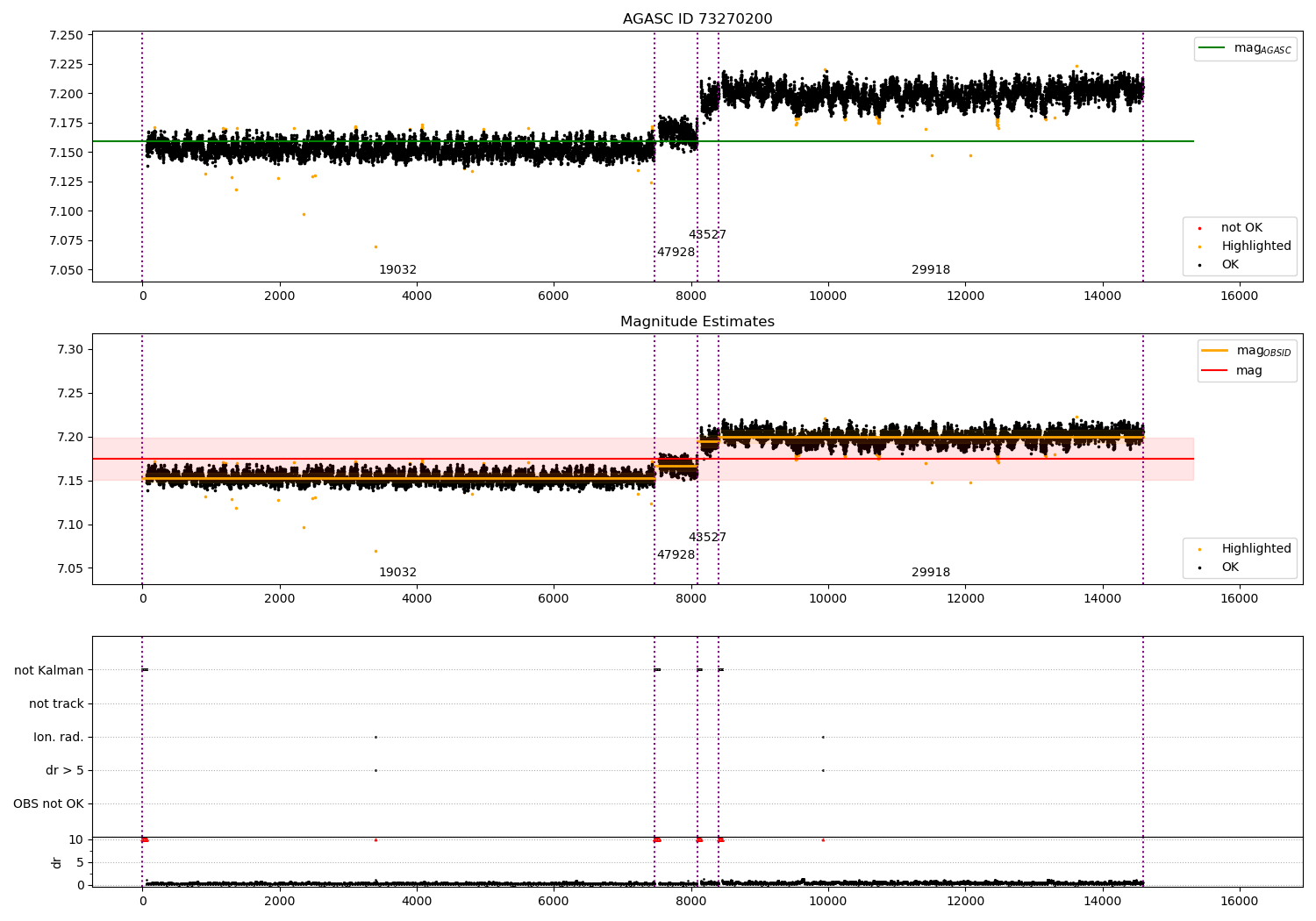Screen dimensions: 1316x921
Task: Click obsid label 29918 in the AGASC ID plot
Action: [x=931, y=270]
